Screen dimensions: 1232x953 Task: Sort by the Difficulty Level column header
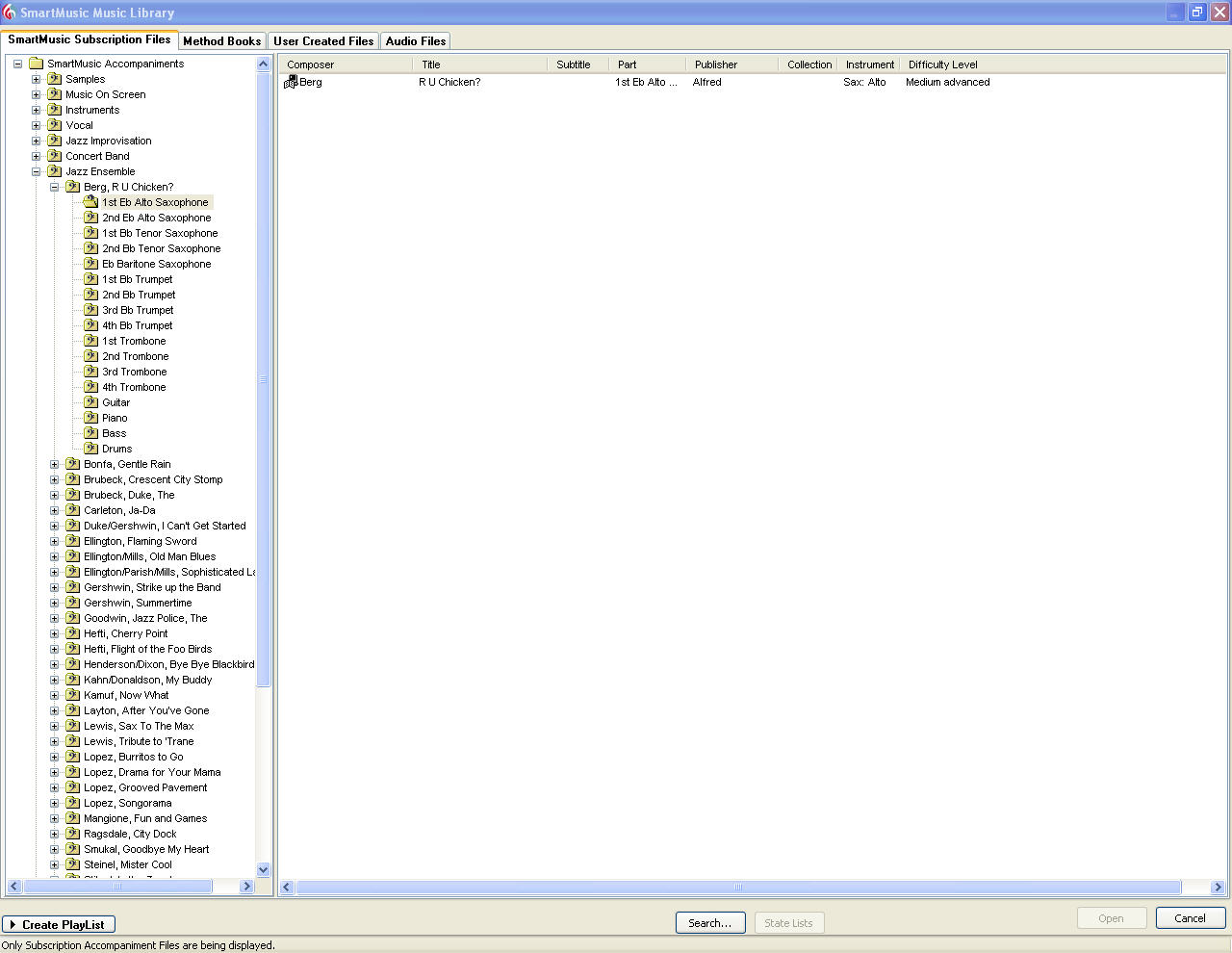1064,64
